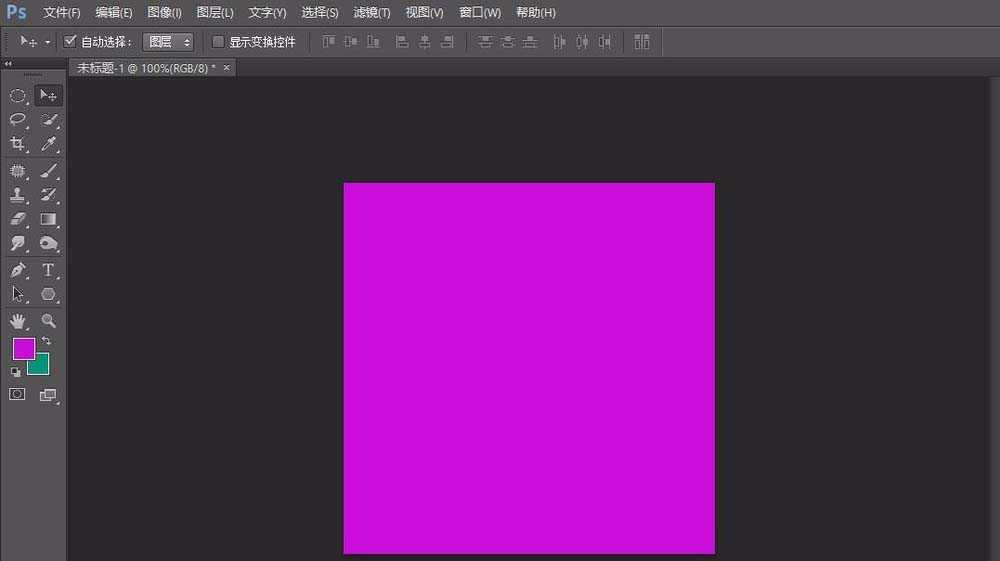Select the Crop tool
The height and width of the screenshot is (561, 1000).
[18, 145]
